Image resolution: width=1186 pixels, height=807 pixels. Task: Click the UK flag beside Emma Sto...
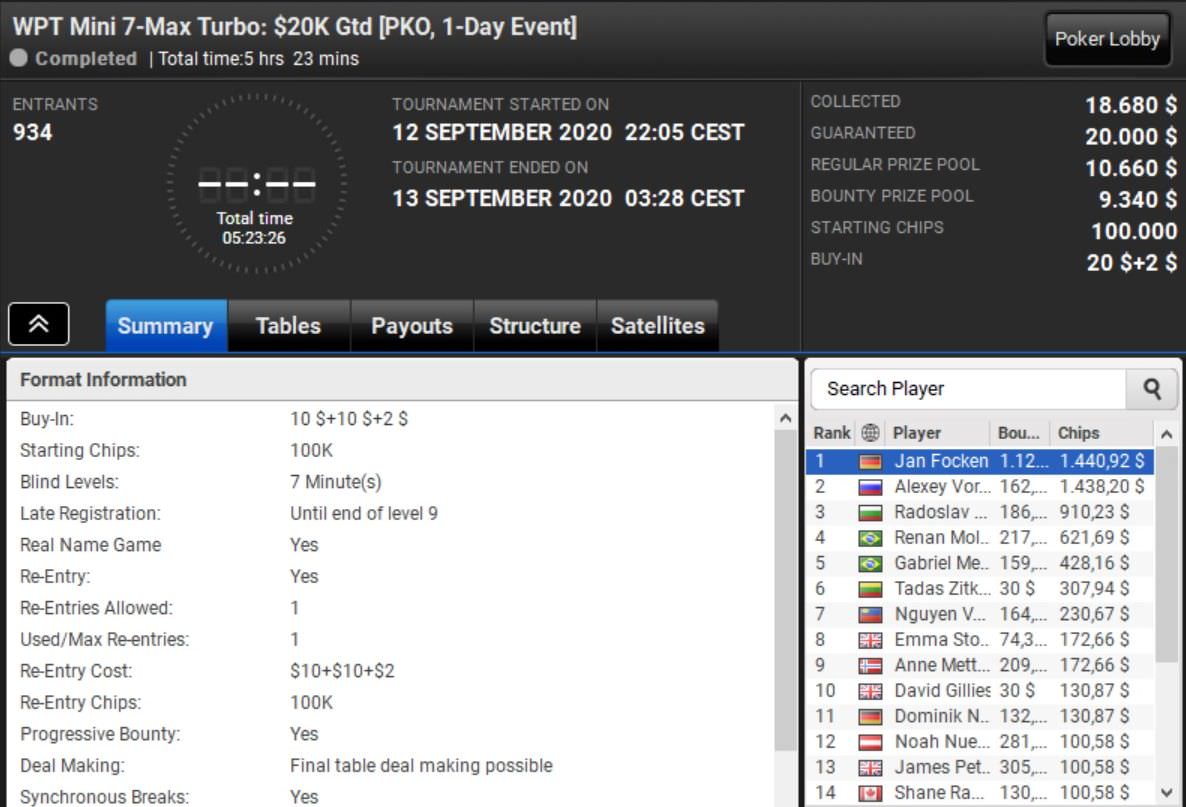[x=871, y=641]
